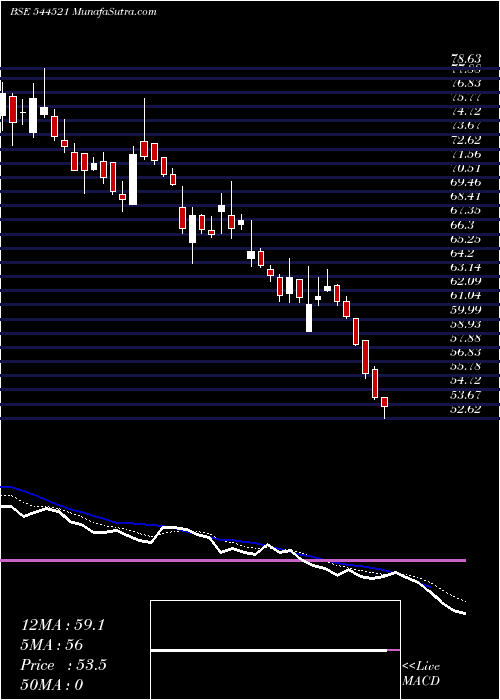Select the 76.83 price level label
The width and height of the screenshot is (500, 700).
click(466, 83)
